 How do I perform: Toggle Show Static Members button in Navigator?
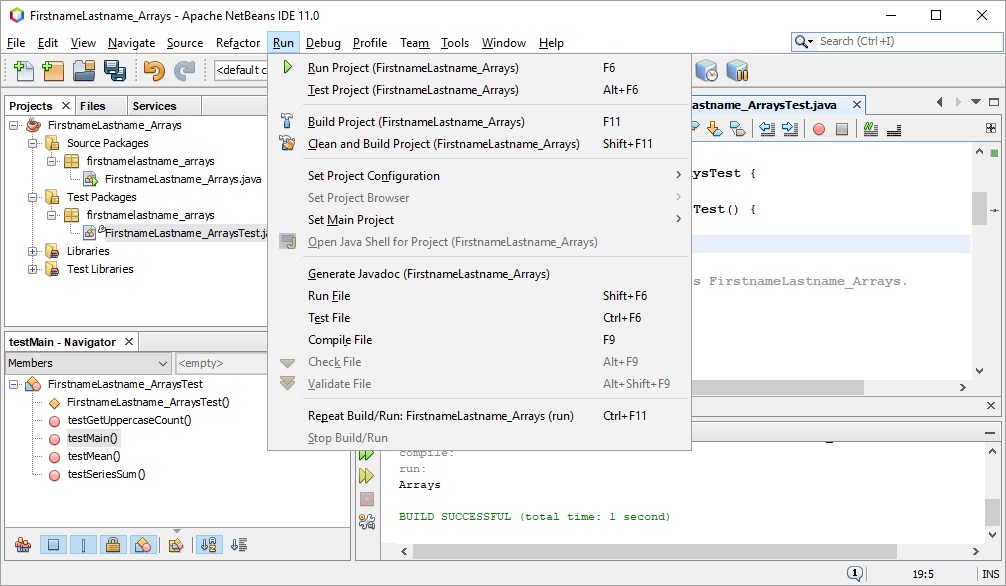point(83,545)
